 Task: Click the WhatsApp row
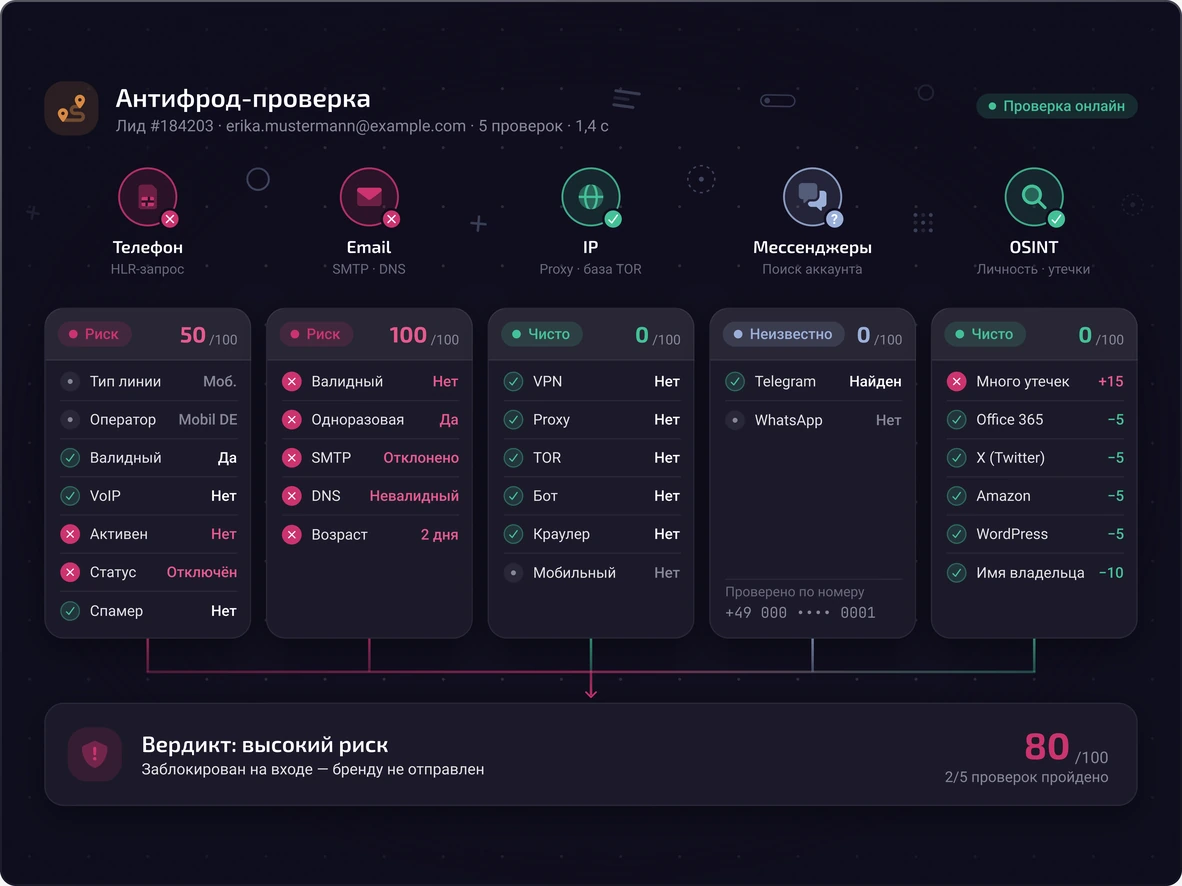click(x=813, y=420)
